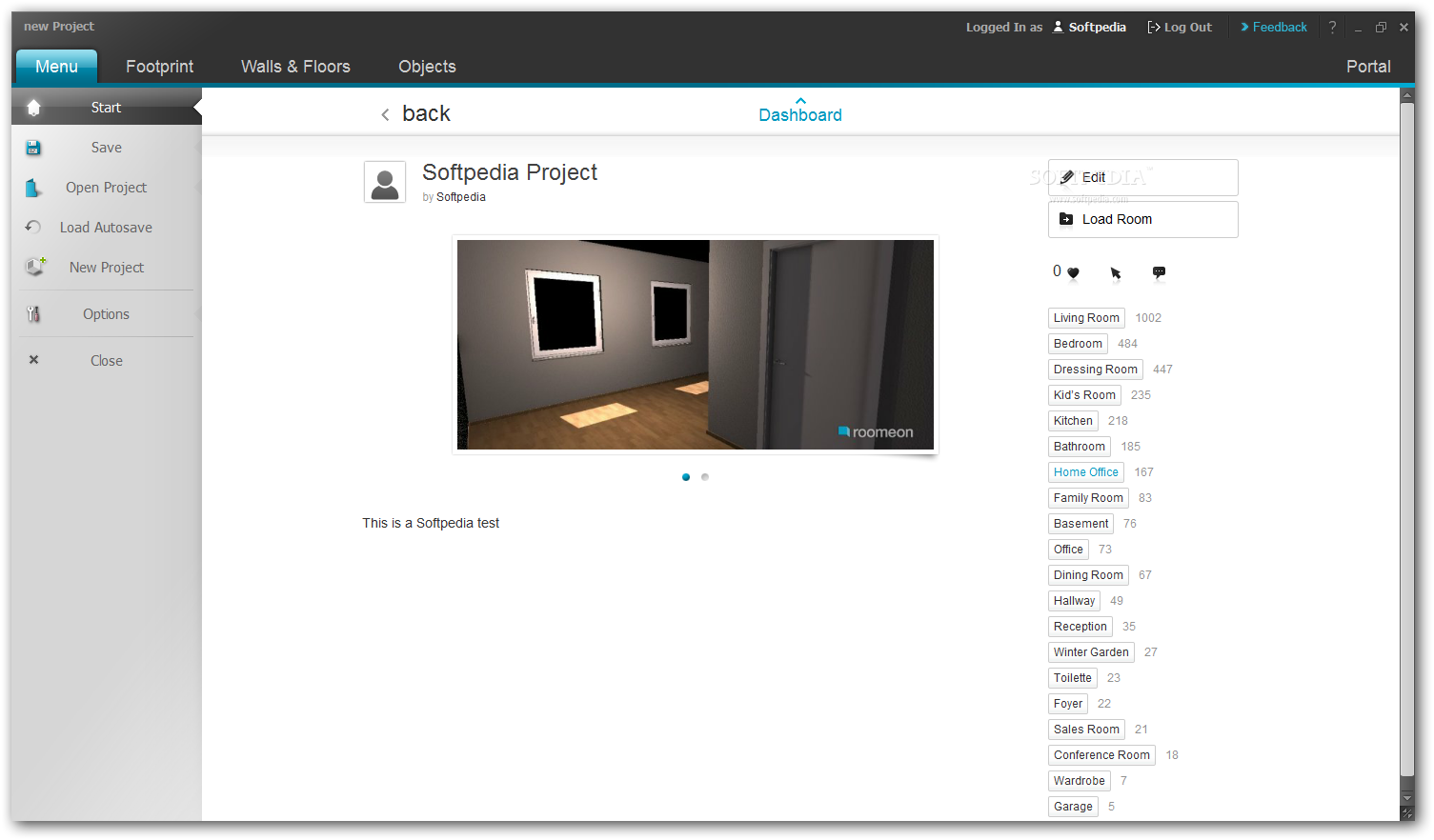The width and height of the screenshot is (1434, 840).
Task: Click the Load Room arrow icon
Action: 1066,219
